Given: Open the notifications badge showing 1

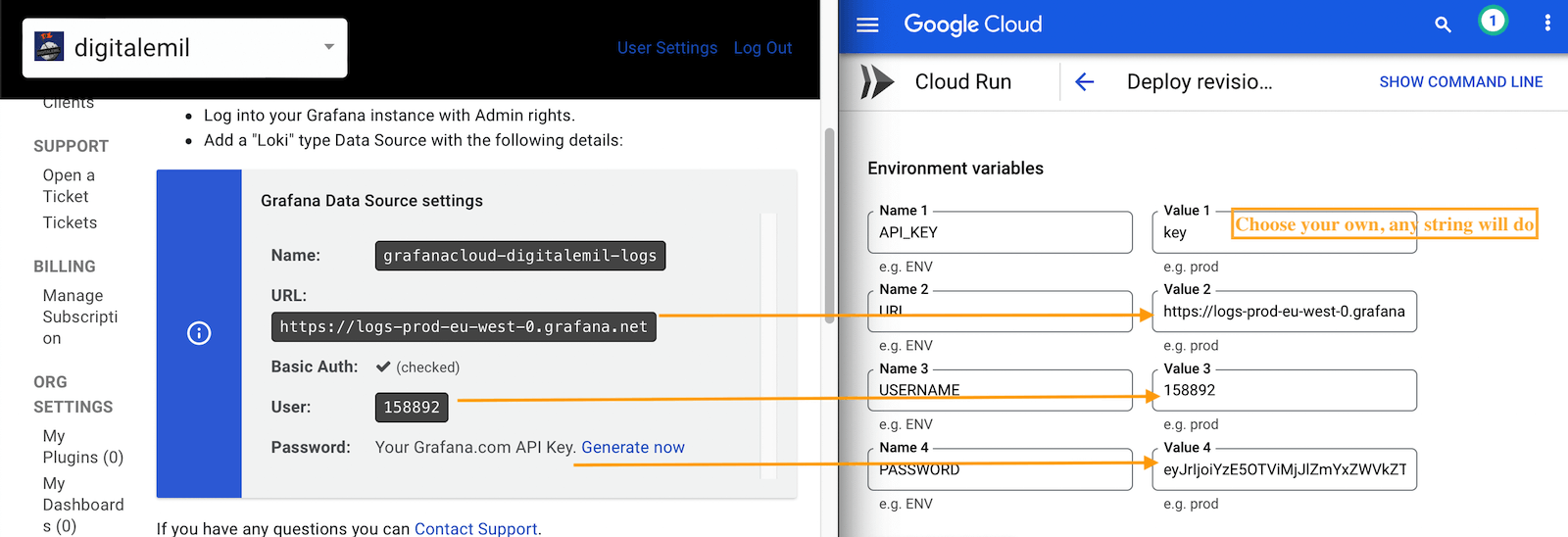Looking at the screenshot, I should pyautogui.click(x=1493, y=21).
